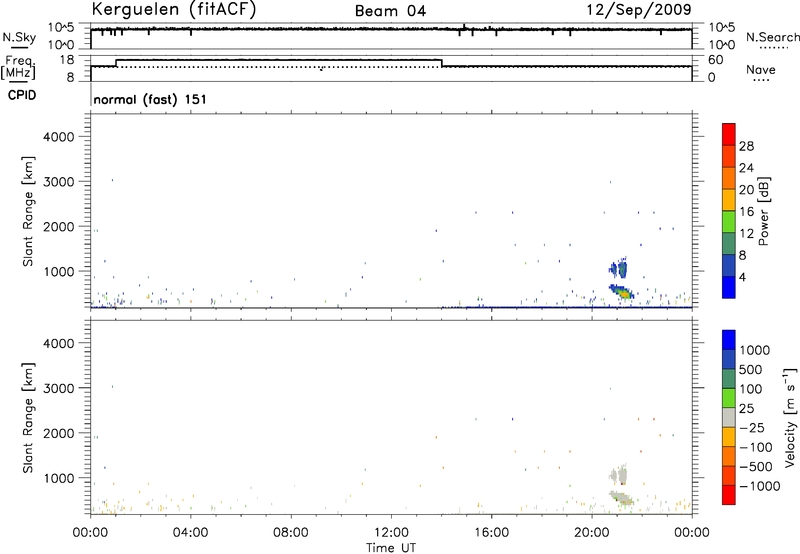This screenshot has height=554, width=800.
Task: Click the '18' frequency axis label
Action: [x=67, y=60]
